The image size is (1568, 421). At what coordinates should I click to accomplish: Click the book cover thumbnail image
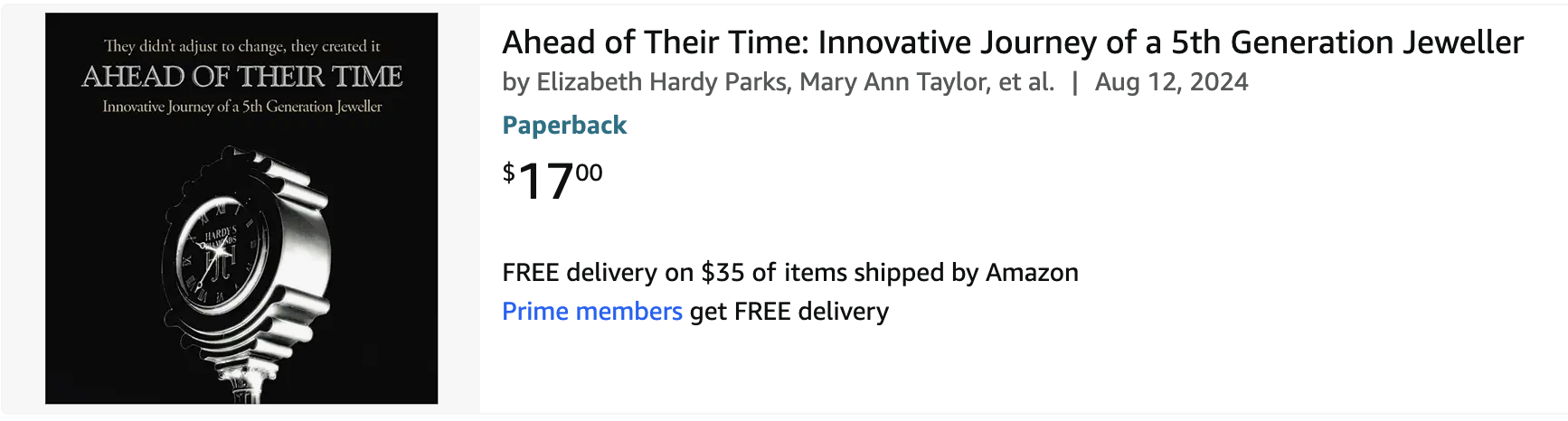241,209
